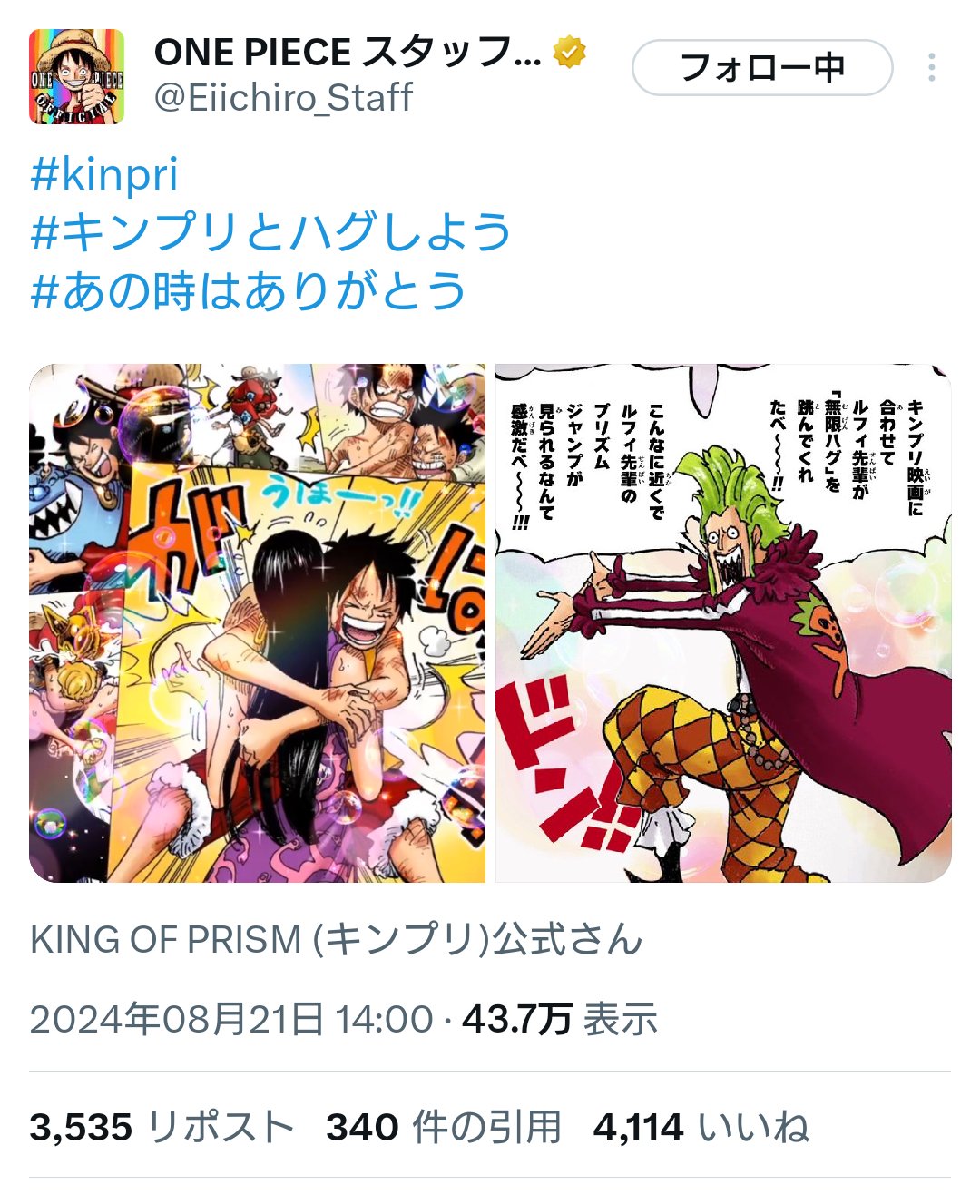Viewport: 980px width, 1204px height.
Task: Toggle the フォロー中 following button
Action: point(762,68)
